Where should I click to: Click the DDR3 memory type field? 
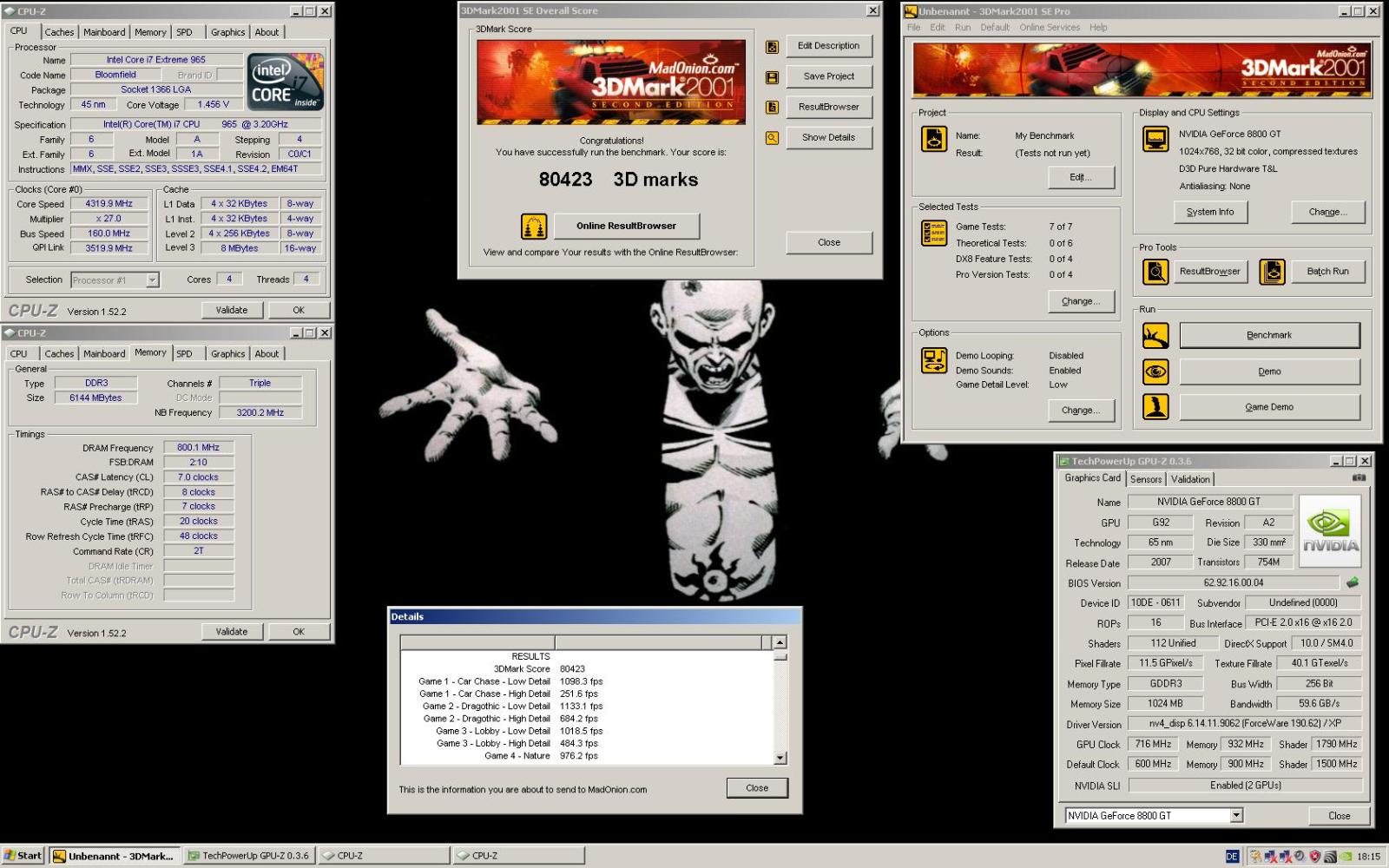click(x=96, y=384)
